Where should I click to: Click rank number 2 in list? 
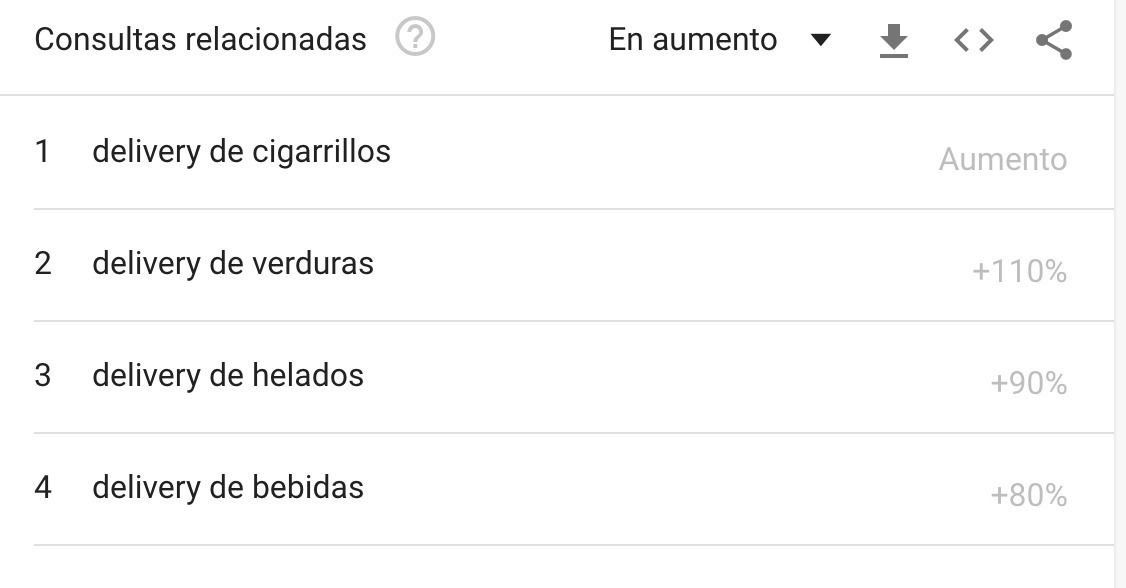[x=42, y=264]
